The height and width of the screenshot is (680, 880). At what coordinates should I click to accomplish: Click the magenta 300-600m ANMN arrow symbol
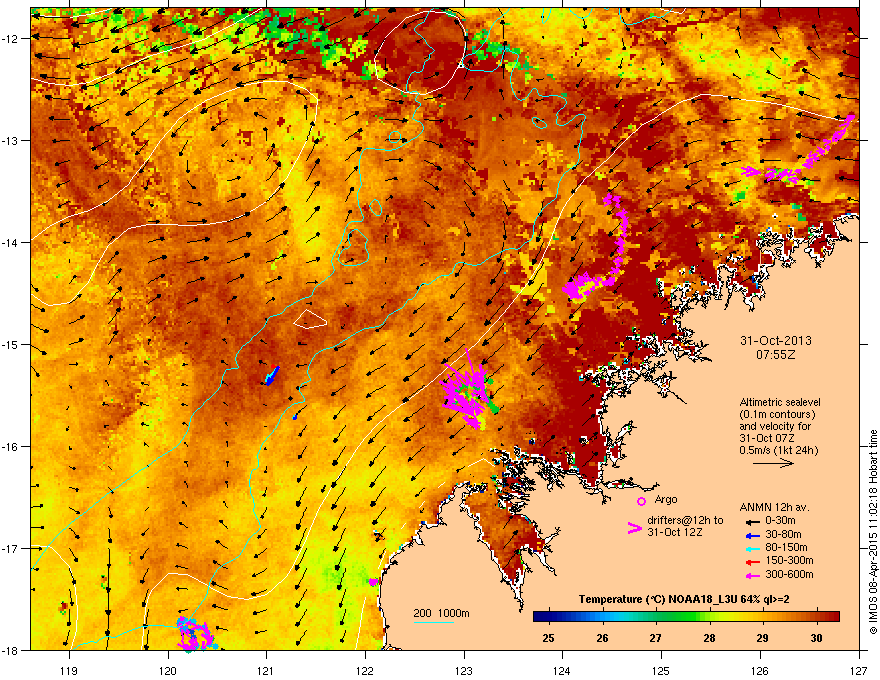(x=751, y=575)
